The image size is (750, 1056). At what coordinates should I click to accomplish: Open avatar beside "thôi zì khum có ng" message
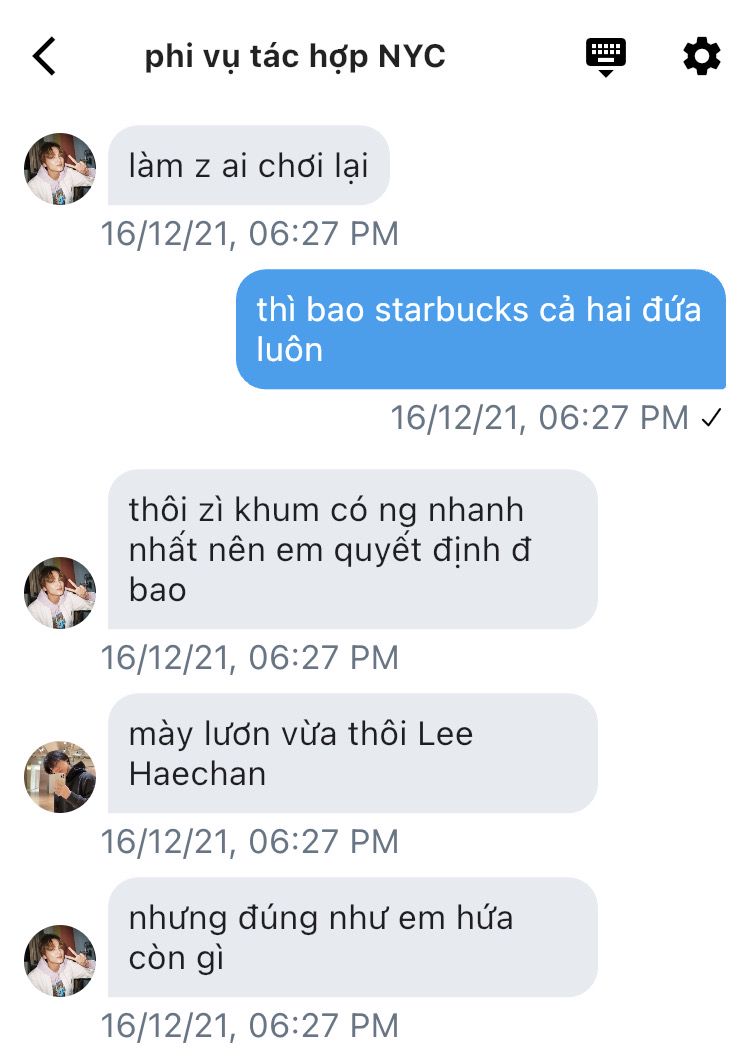(x=60, y=593)
